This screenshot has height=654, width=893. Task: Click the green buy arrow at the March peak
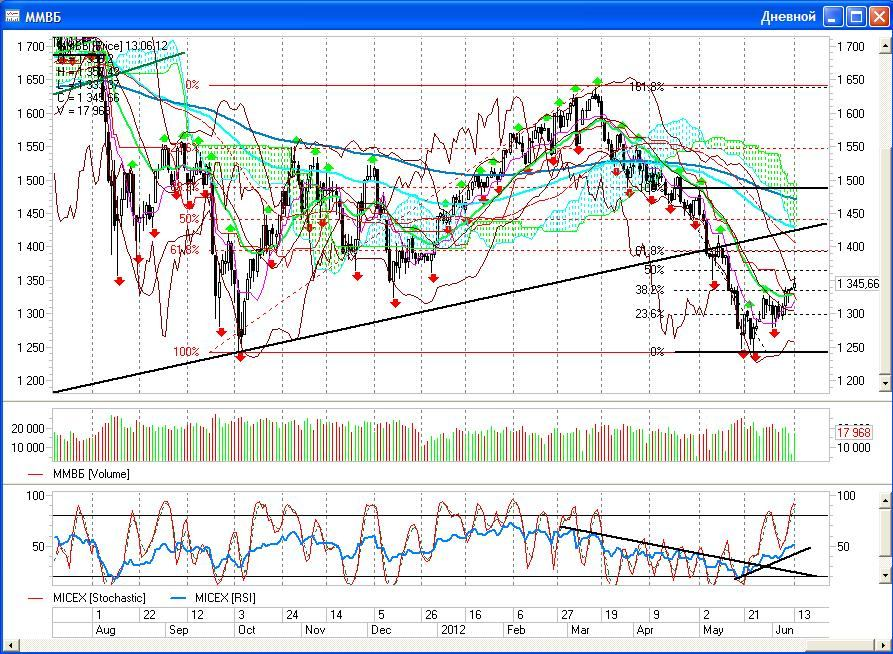(x=597, y=81)
